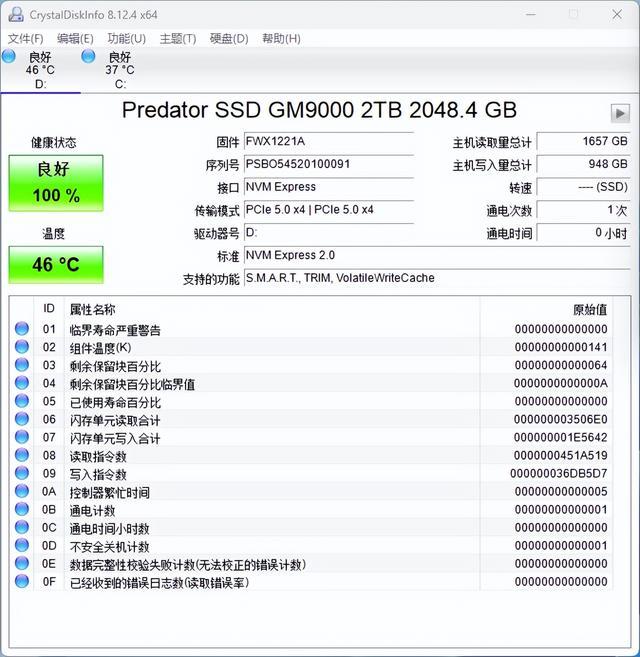640x657 pixels.
Task: Open the 帮助(H) menu
Action: 281,39
